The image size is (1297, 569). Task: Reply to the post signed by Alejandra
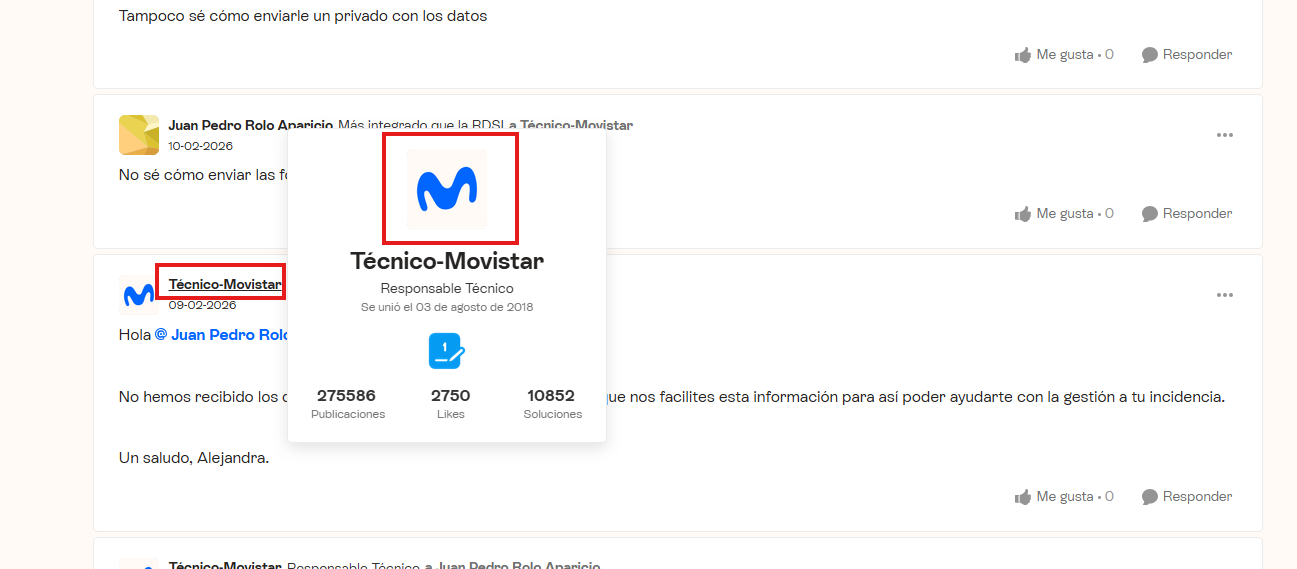(x=1187, y=497)
